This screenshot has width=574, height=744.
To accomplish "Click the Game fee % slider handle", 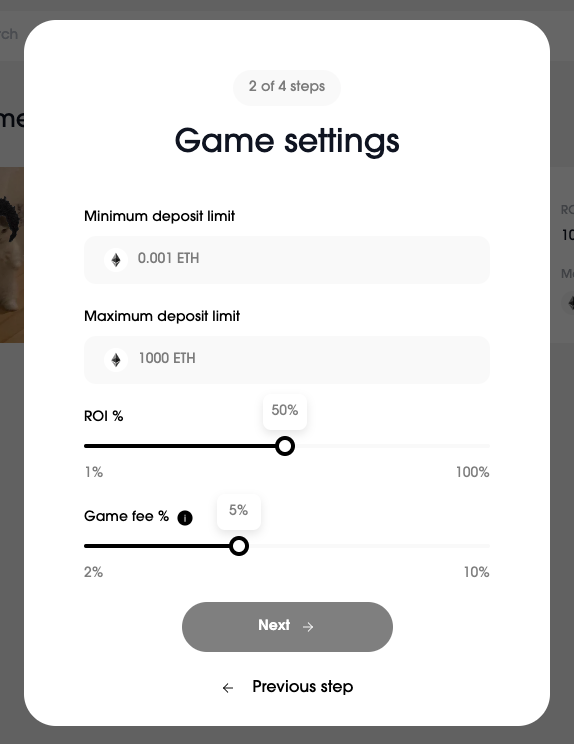I will pos(239,546).
